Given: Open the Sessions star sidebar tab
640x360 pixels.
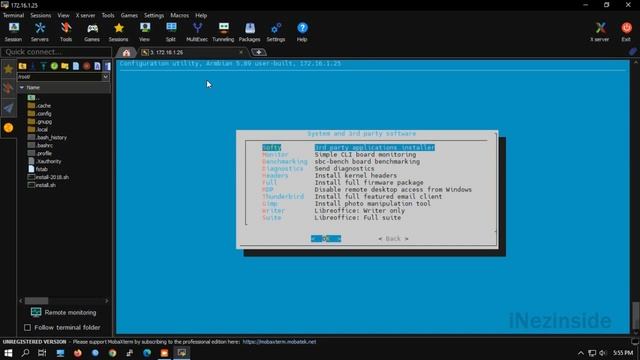Looking at the screenshot, I should point(8,69).
